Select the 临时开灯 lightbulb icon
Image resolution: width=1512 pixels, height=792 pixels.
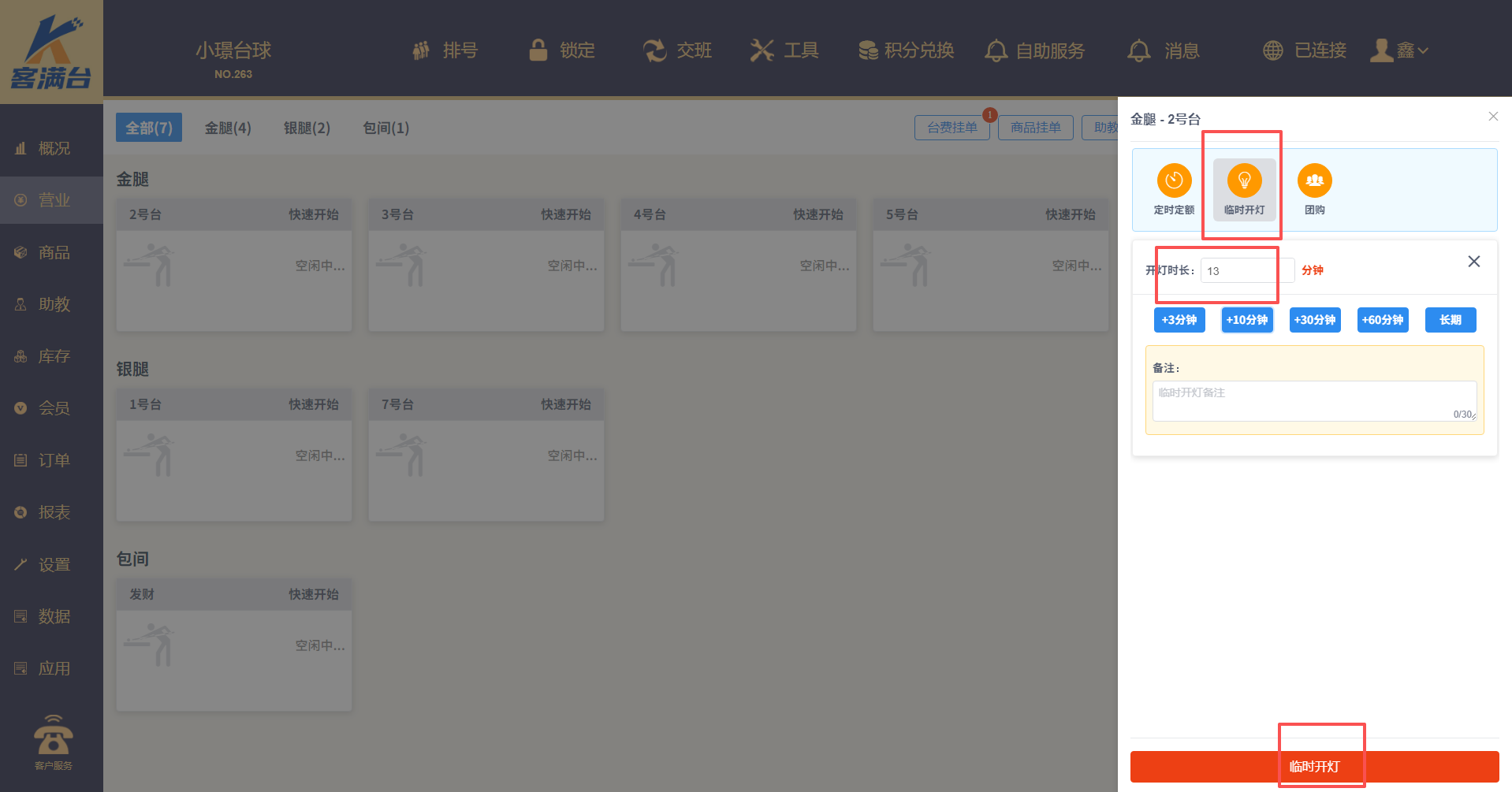tap(1244, 181)
